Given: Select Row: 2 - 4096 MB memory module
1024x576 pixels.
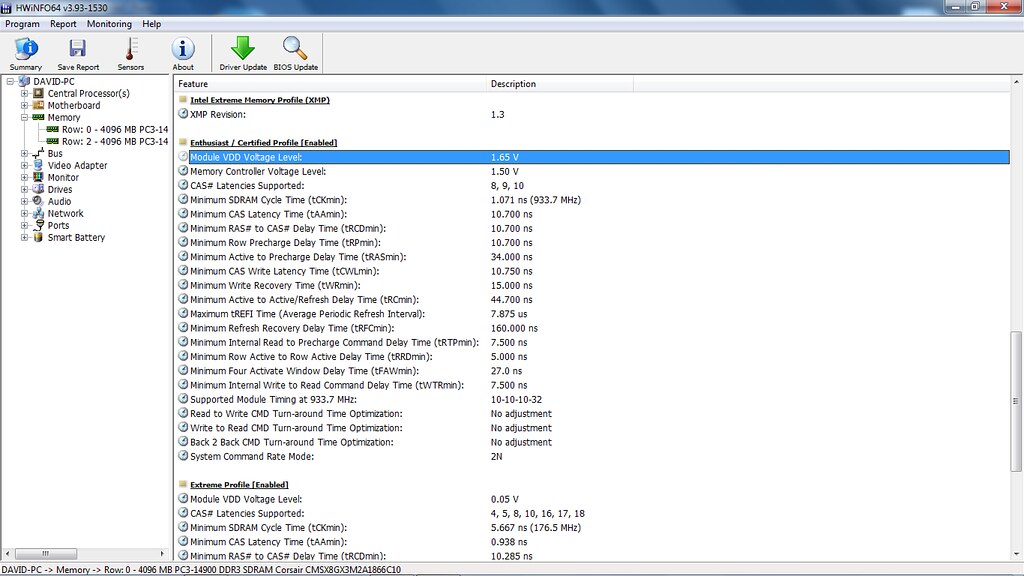Looking at the screenshot, I should (x=115, y=141).
